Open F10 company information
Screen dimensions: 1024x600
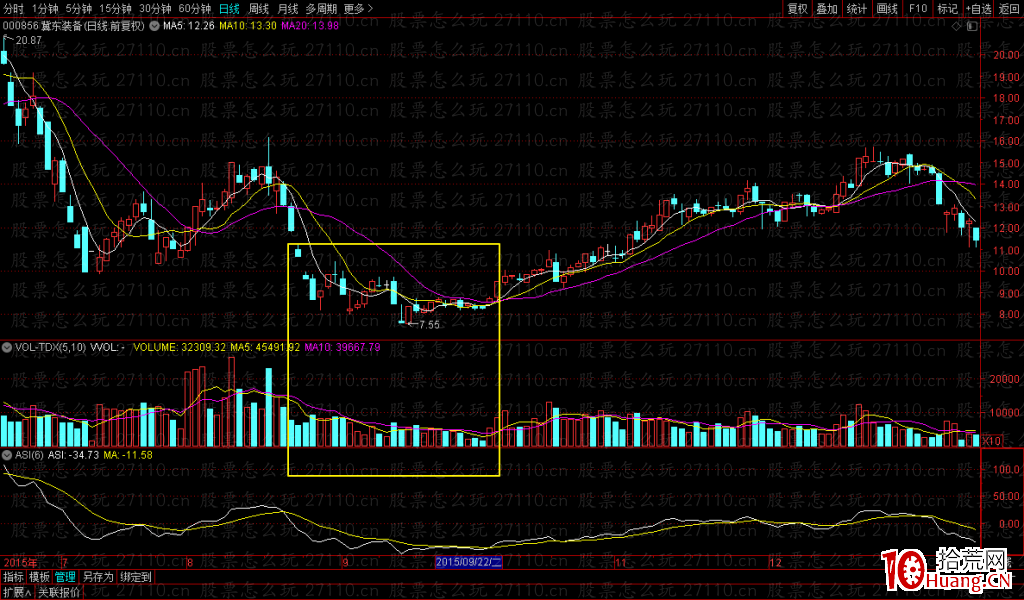pos(918,9)
